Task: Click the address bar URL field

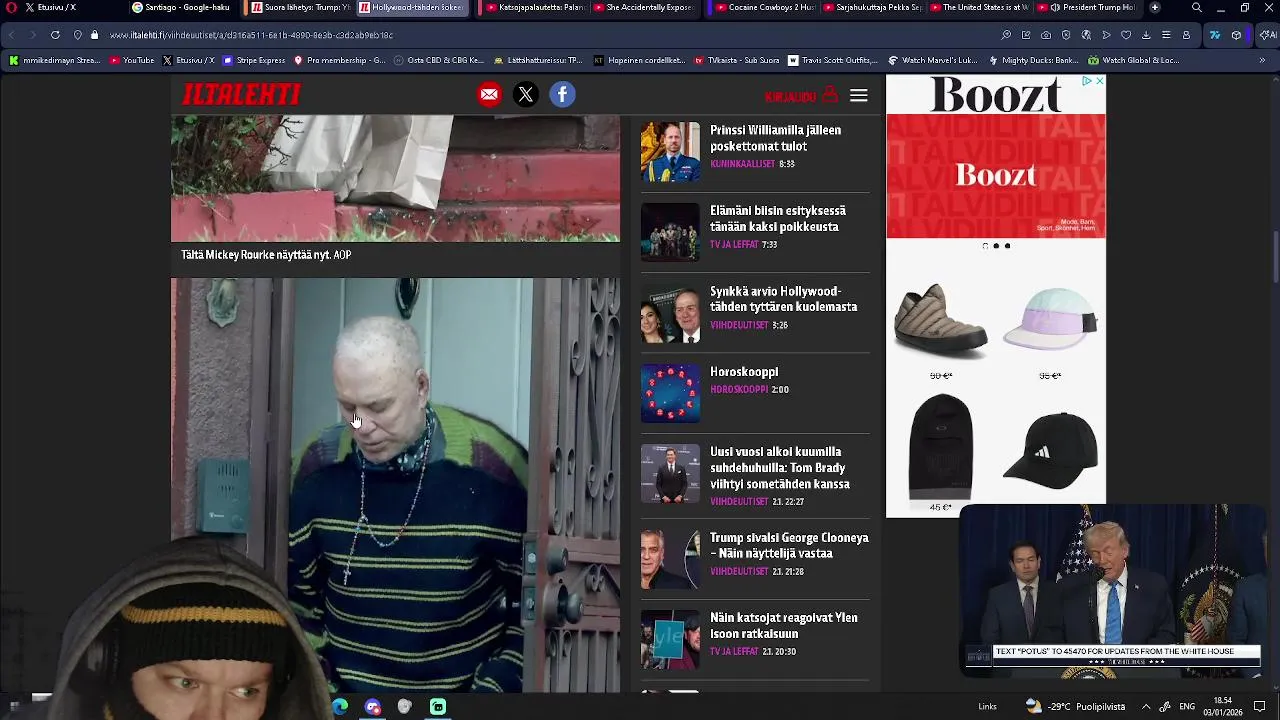Action: [500, 35]
